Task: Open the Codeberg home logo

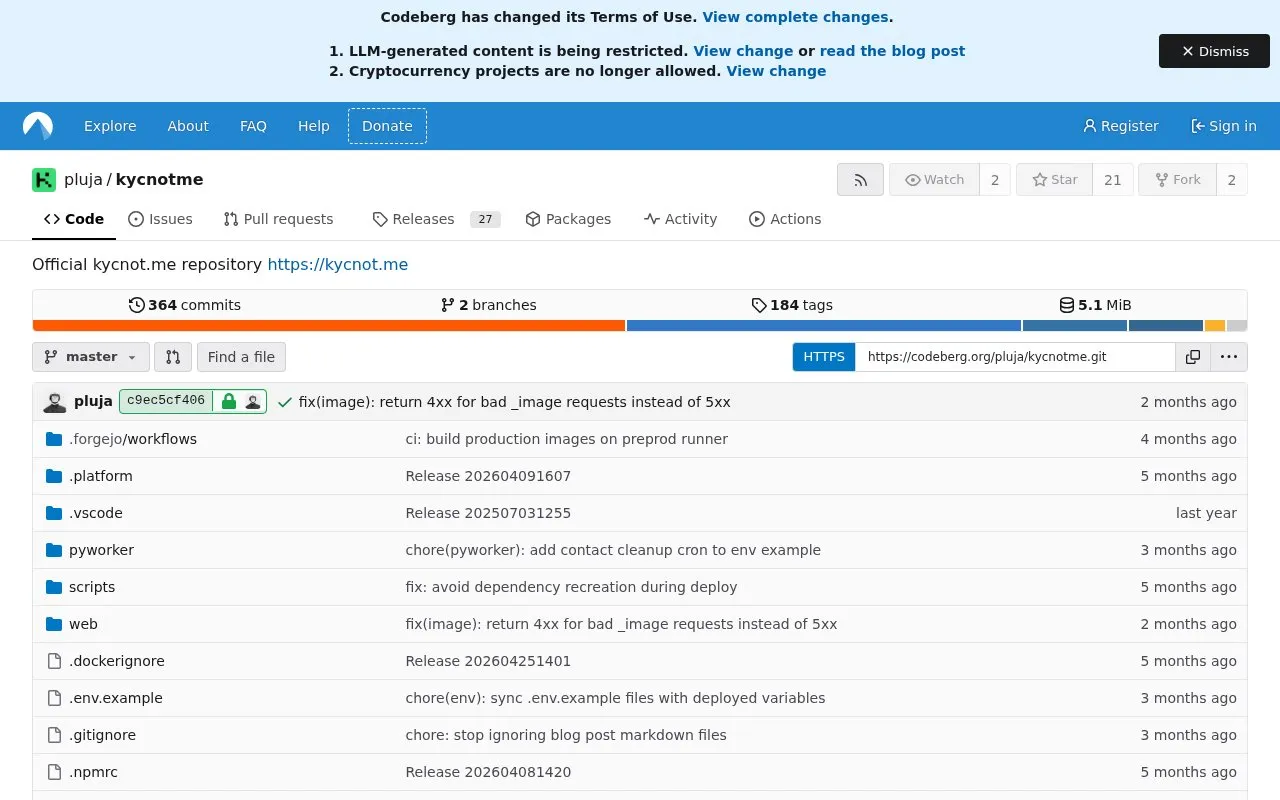Action: point(38,126)
